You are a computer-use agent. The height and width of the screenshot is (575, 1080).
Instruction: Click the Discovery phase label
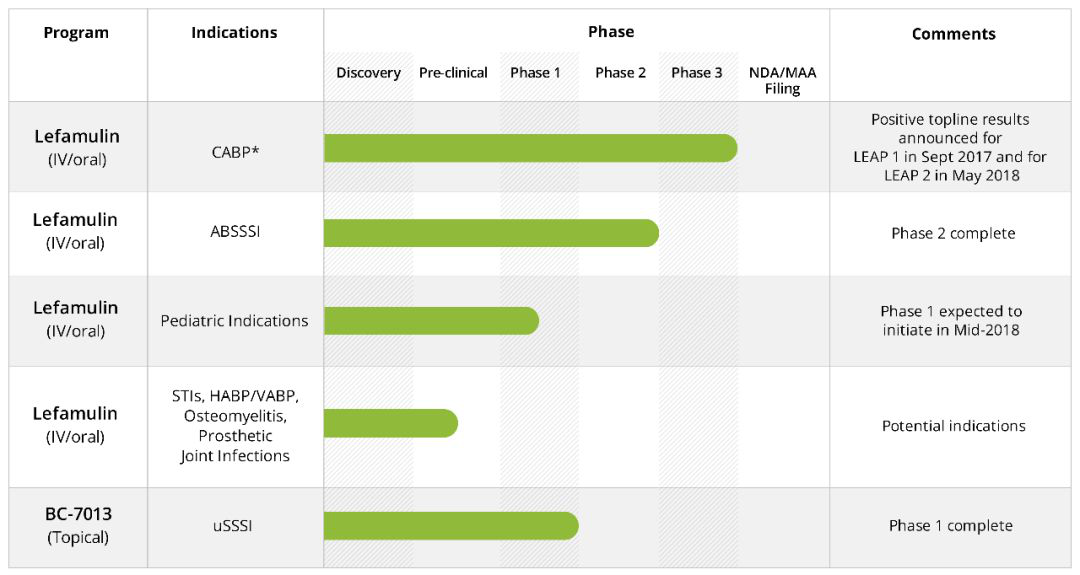pos(368,73)
